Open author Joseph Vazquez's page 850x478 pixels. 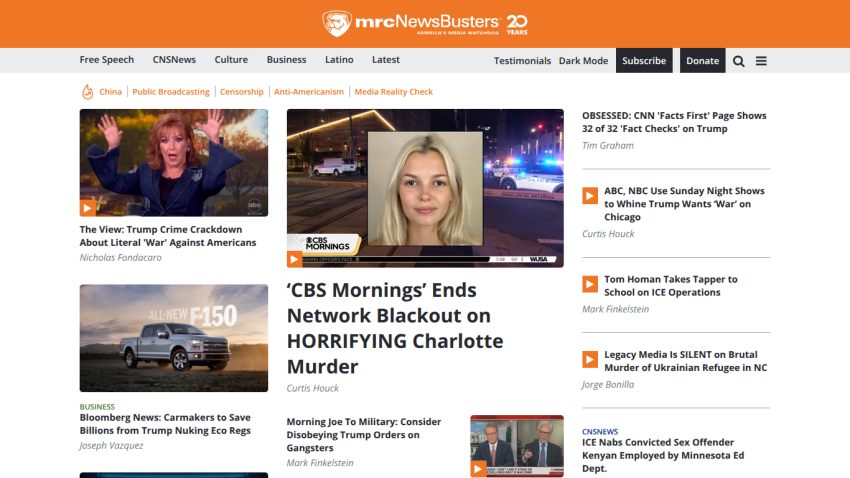click(x=112, y=445)
